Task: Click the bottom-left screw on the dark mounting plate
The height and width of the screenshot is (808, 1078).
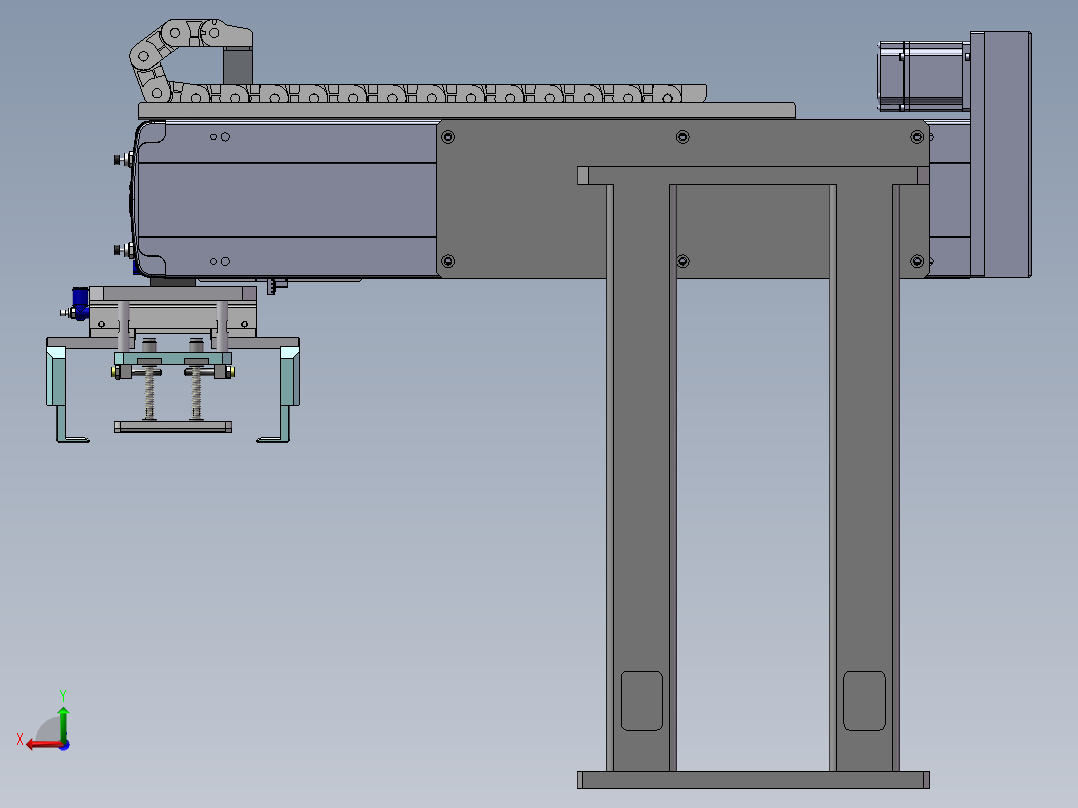Action: tap(448, 261)
